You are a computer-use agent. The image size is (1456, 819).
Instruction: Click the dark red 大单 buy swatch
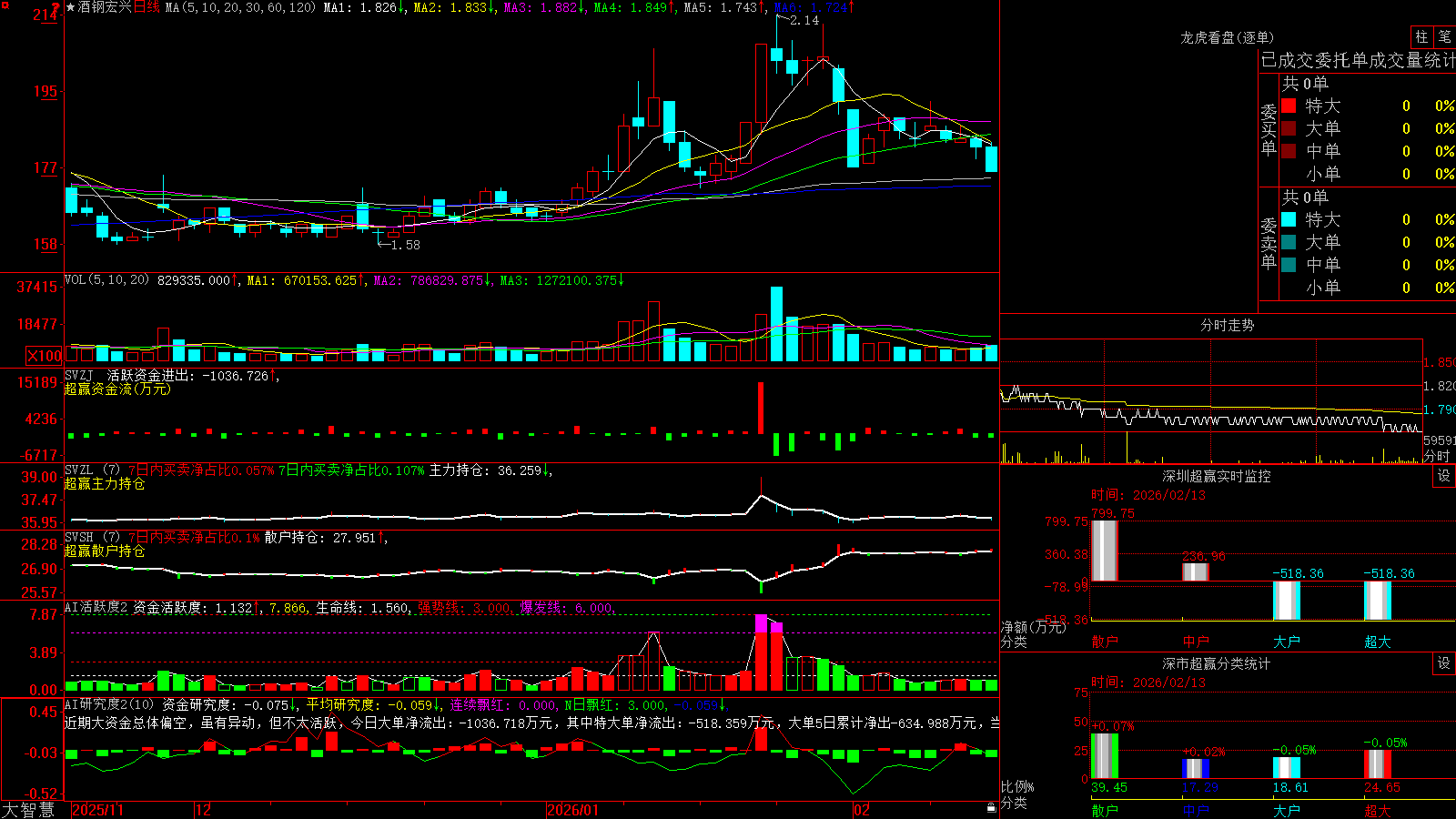1289,128
